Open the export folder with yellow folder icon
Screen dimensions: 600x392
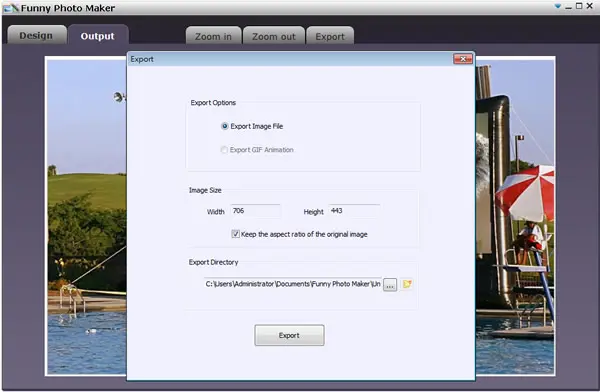tap(407, 284)
